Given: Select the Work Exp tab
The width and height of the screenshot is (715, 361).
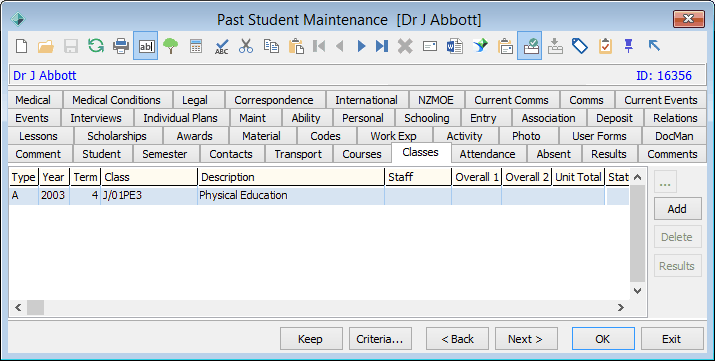Looking at the screenshot, I should tap(394, 136).
